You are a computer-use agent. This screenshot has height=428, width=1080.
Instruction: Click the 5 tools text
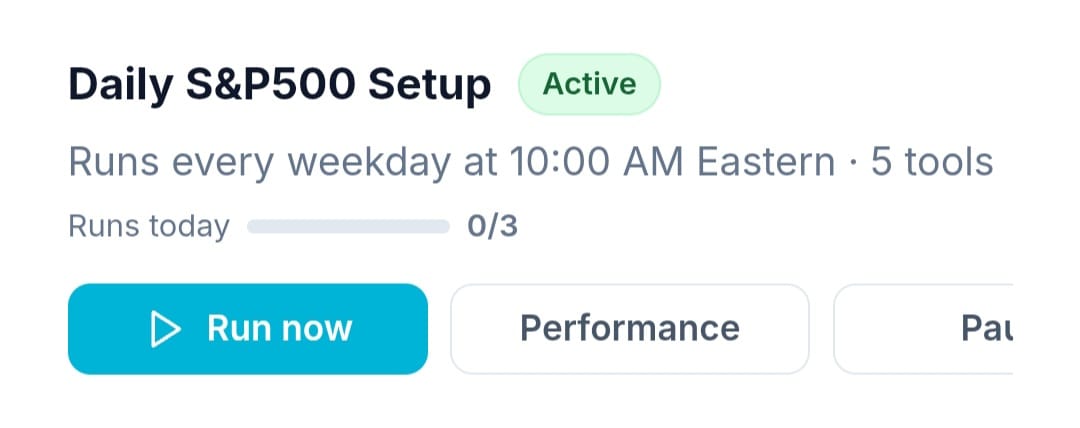[932, 163]
